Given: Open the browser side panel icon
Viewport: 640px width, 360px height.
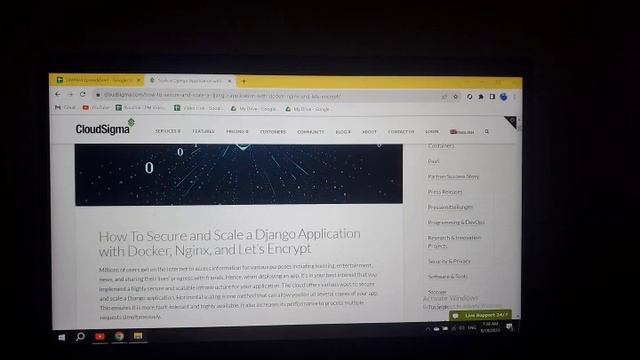Looking at the screenshot, I should 492,97.
